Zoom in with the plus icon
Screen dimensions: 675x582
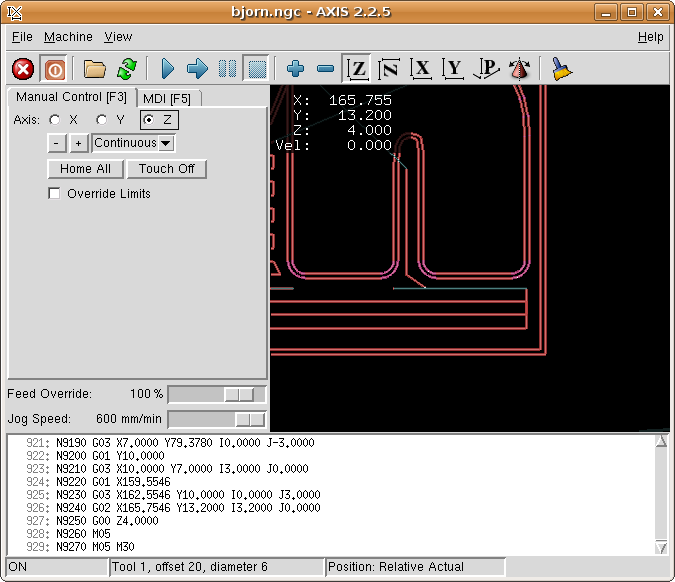pos(296,69)
